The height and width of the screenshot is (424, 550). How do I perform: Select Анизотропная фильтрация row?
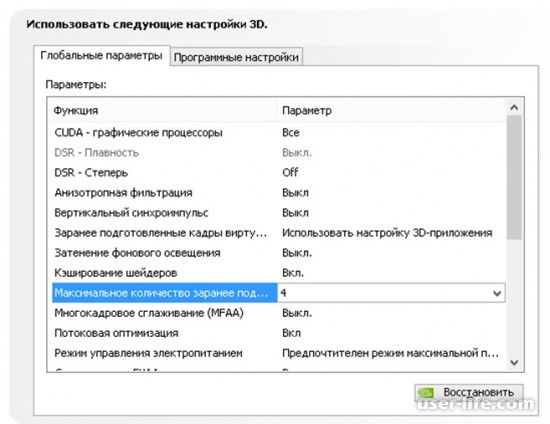coord(279,193)
